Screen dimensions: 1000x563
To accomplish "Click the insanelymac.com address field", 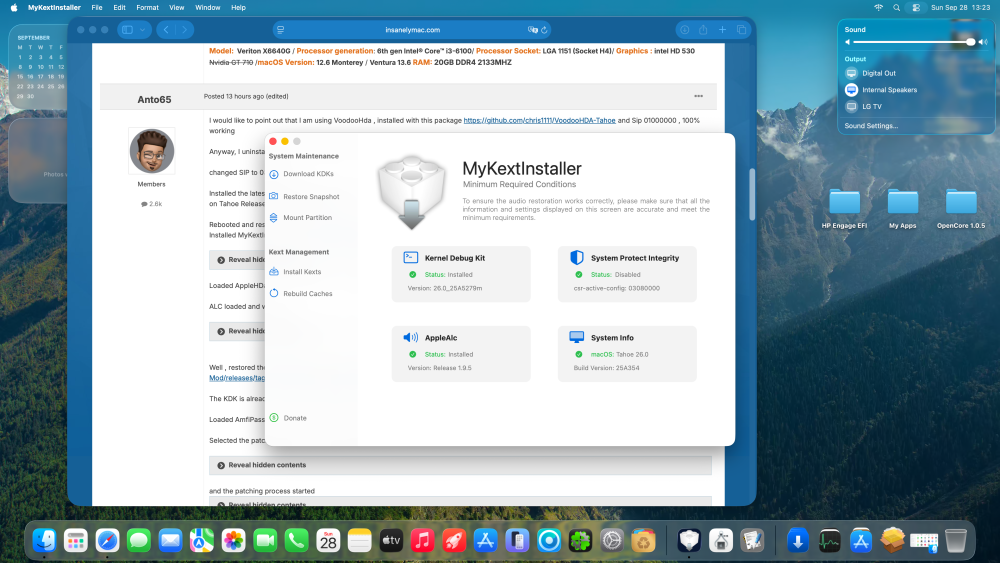I will [412, 30].
